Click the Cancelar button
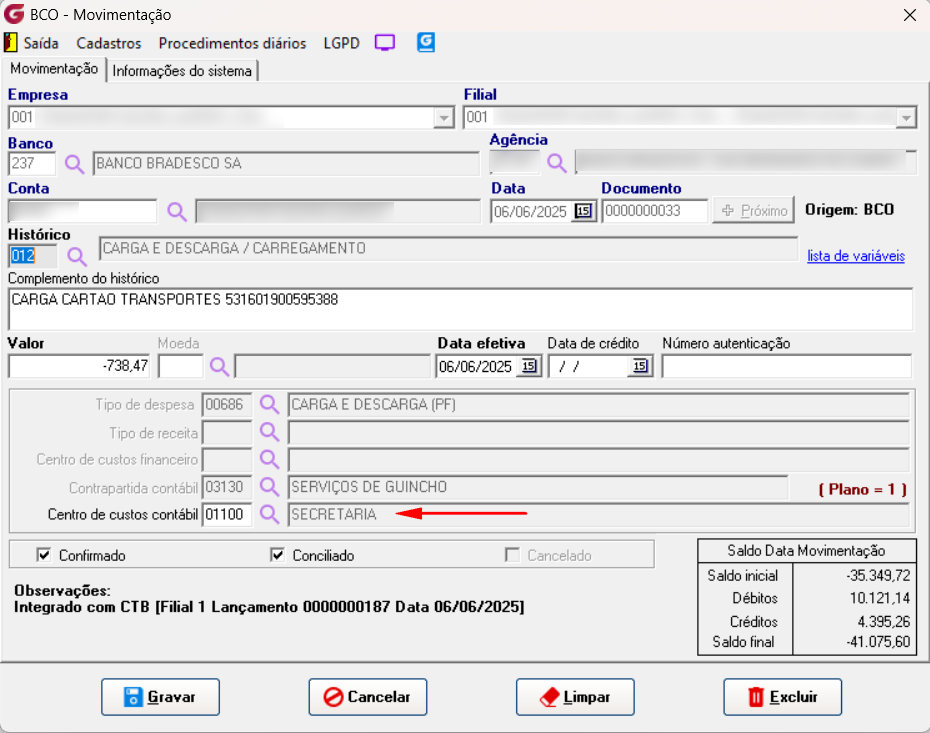The height and width of the screenshot is (733, 930). pyautogui.click(x=368, y=697)
